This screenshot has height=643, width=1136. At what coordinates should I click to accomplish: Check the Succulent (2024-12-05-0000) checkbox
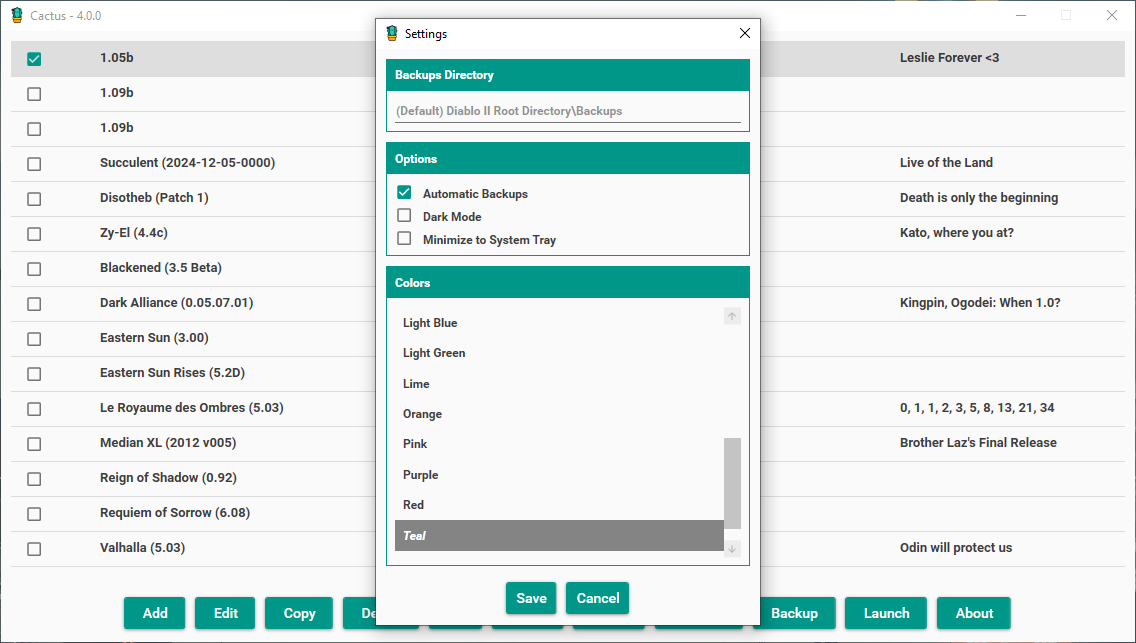coord(34,164)
